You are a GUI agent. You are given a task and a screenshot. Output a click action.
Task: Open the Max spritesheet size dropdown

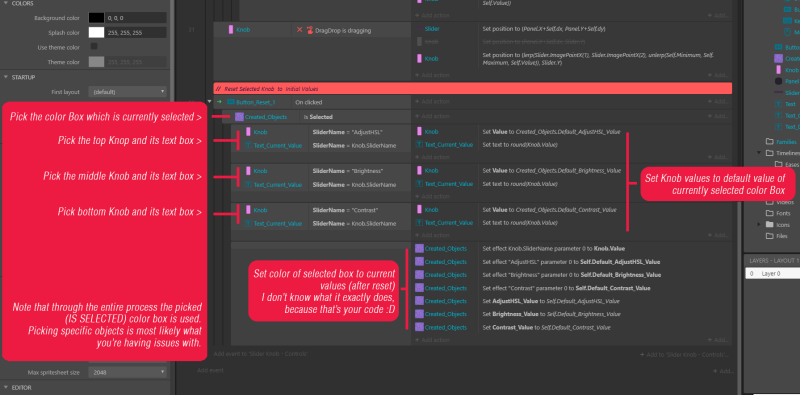127,373
